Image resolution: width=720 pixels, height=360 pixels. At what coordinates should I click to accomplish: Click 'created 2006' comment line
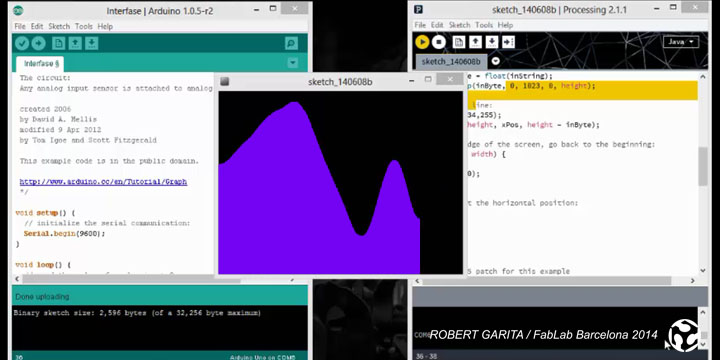click(45, 109)
